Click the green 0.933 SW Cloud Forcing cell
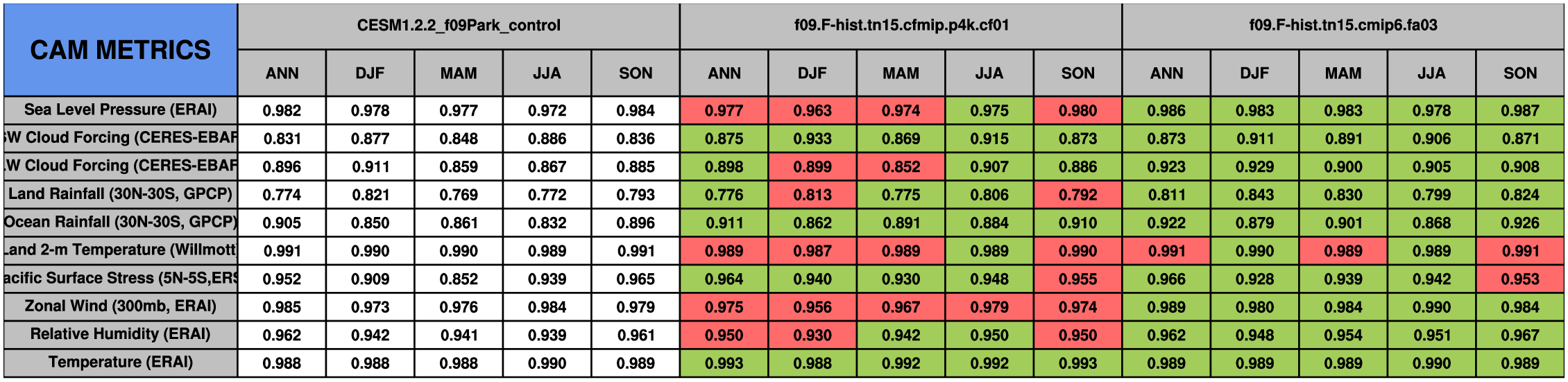Viewport: 1568px width, 382px height. click(x=812, y=139)
